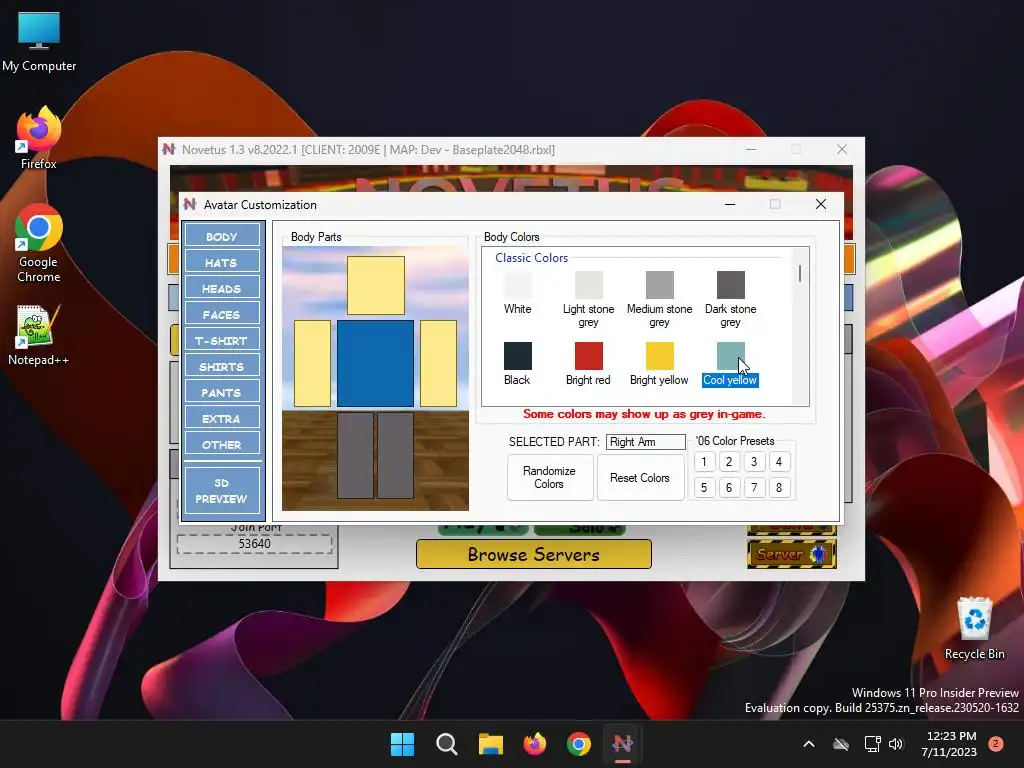Image resolution: width=1024 pixels, height=768 pixels.
Task: Open My Computer desktop icon
Action: point(39,42)
